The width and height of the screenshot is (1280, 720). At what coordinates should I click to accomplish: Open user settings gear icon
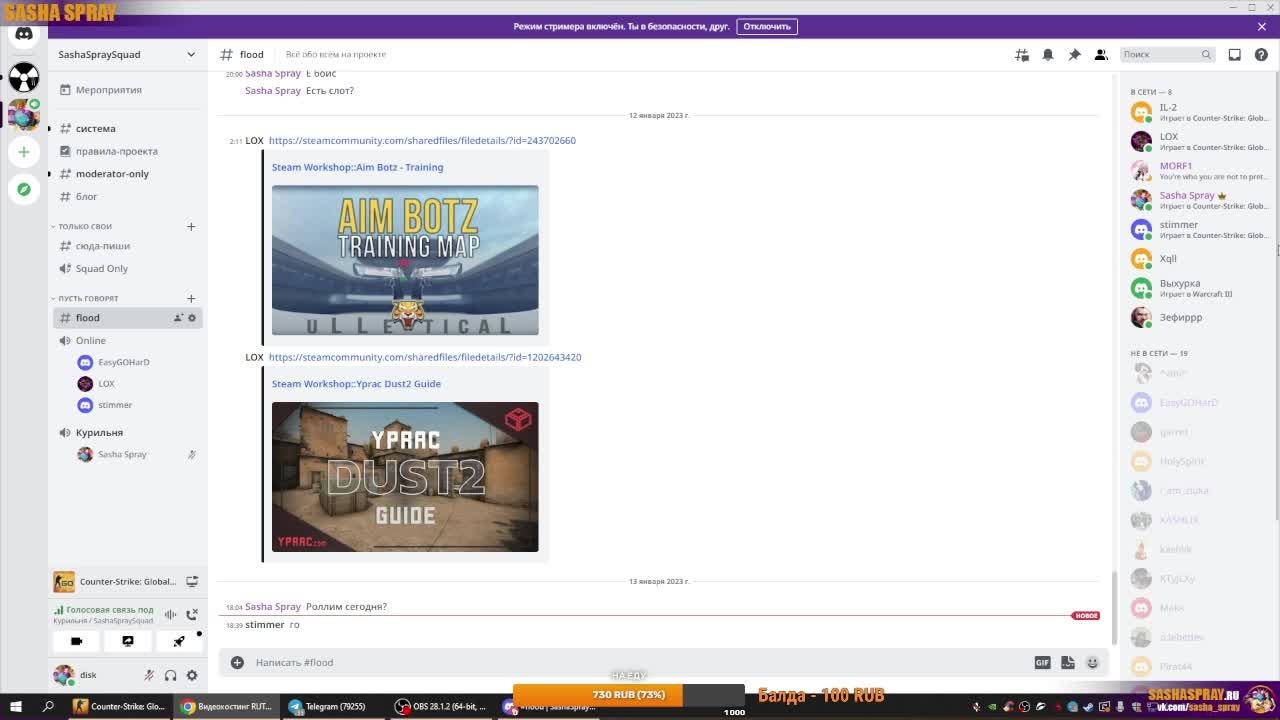192,675
